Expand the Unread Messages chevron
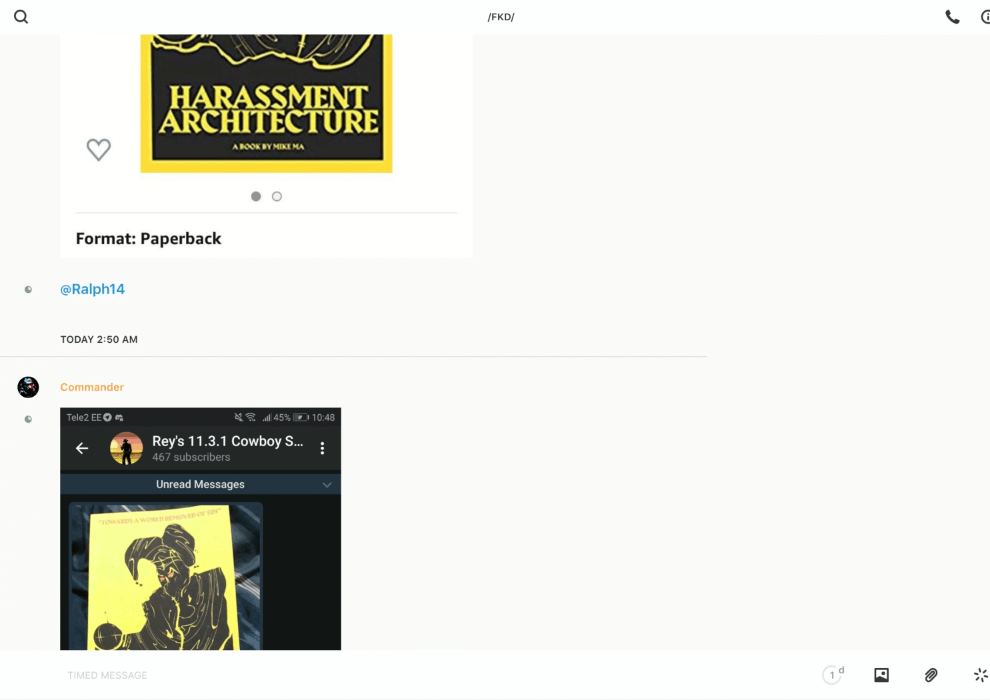Screen dimensions: 990x700 click(326, 485)
